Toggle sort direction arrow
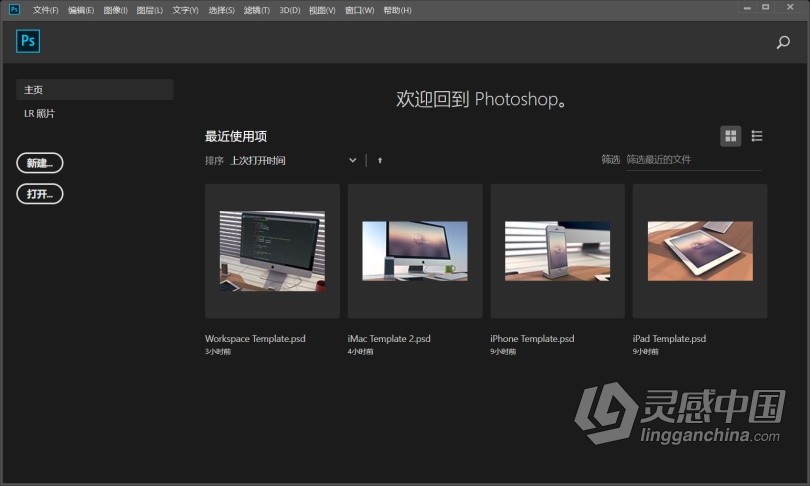810x486 pixels. click(380, 161)
